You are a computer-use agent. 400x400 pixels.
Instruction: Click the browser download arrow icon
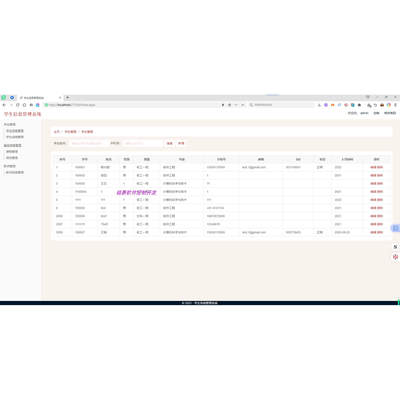pyautogui.click(x=319, y=105)
